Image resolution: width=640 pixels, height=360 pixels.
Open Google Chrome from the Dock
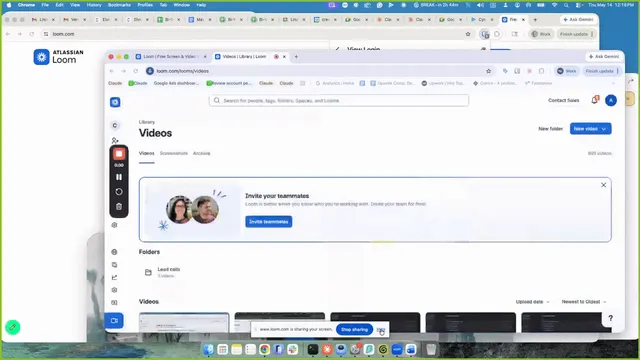click(x=264, y=349)
